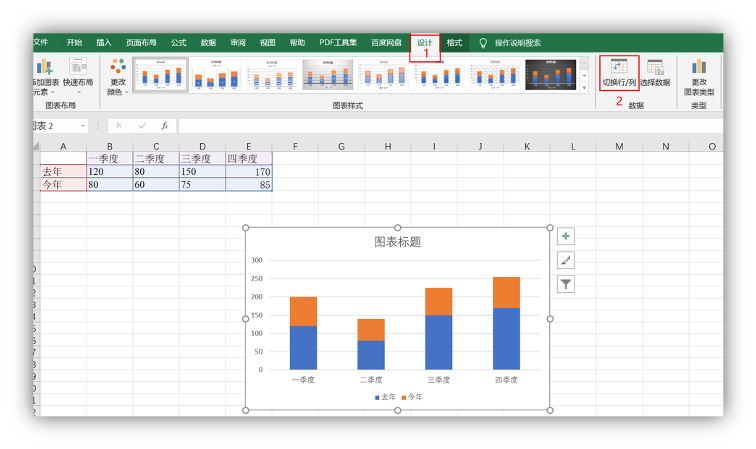Click the chart styles paintbrush button
This screenshot has height=449, width=756.
566,260
